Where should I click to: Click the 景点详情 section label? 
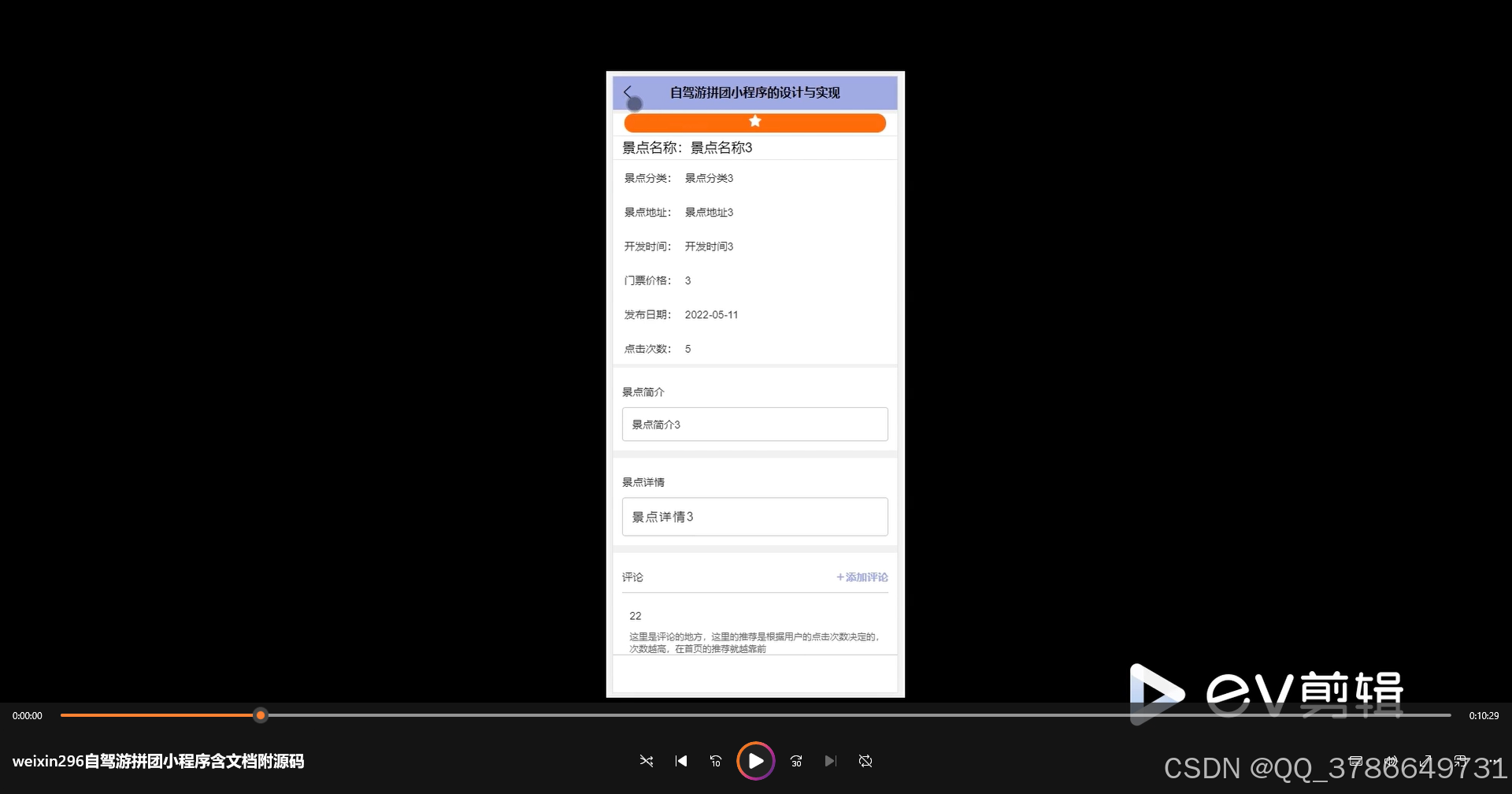[x=643, y=482]
